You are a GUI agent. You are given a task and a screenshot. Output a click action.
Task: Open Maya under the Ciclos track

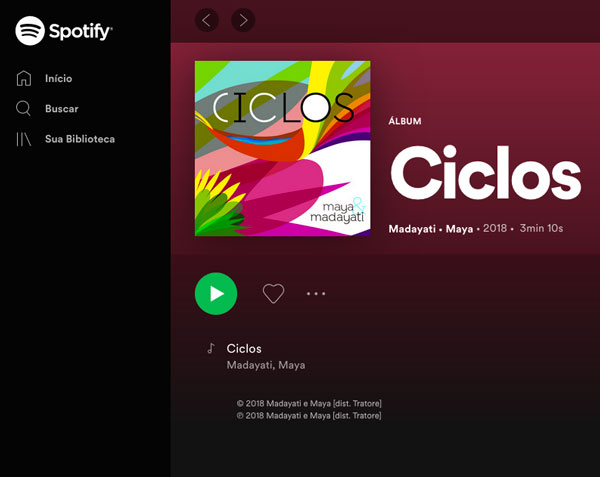(292, 365)
